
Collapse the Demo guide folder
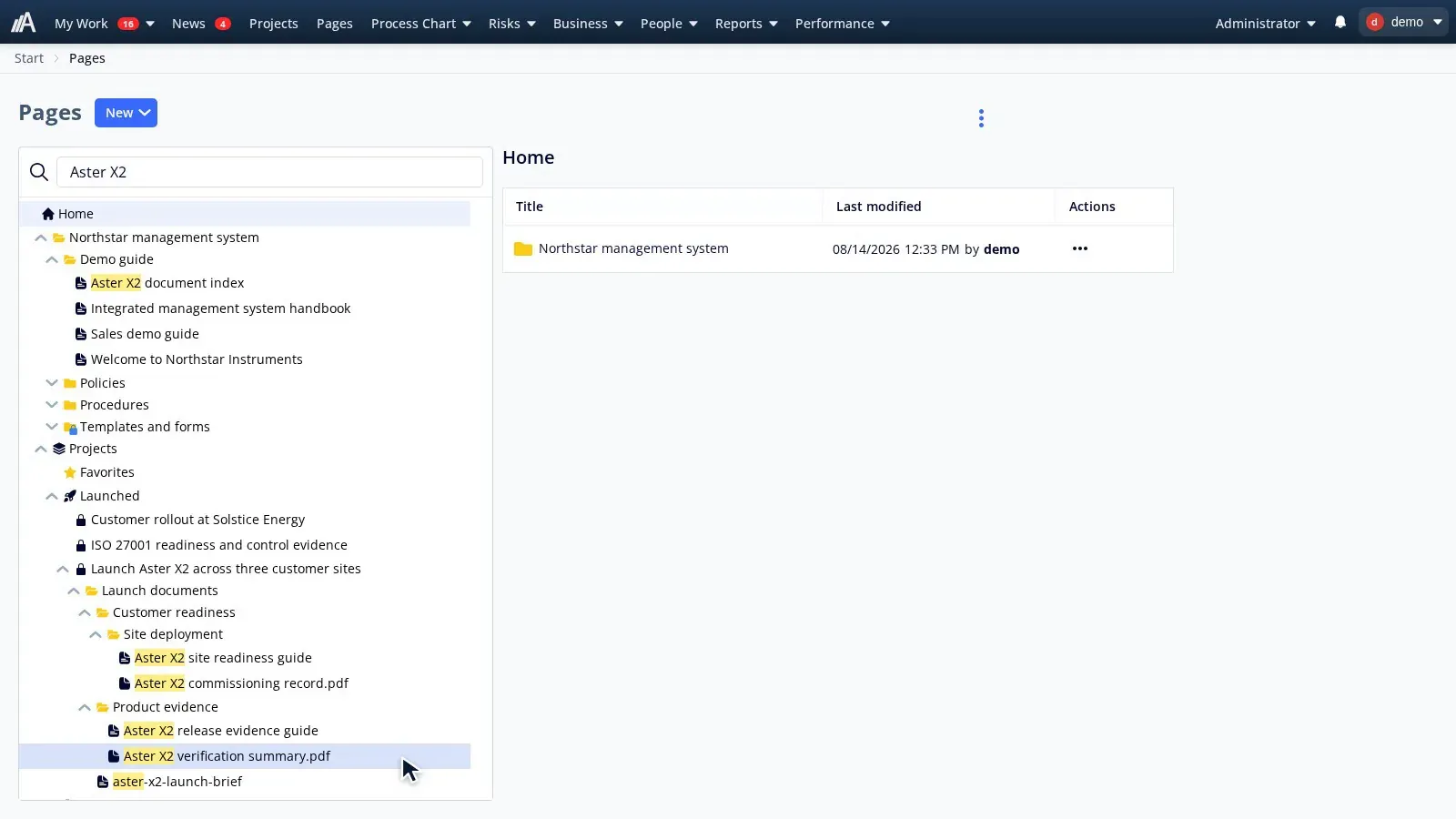pos(52,259)
